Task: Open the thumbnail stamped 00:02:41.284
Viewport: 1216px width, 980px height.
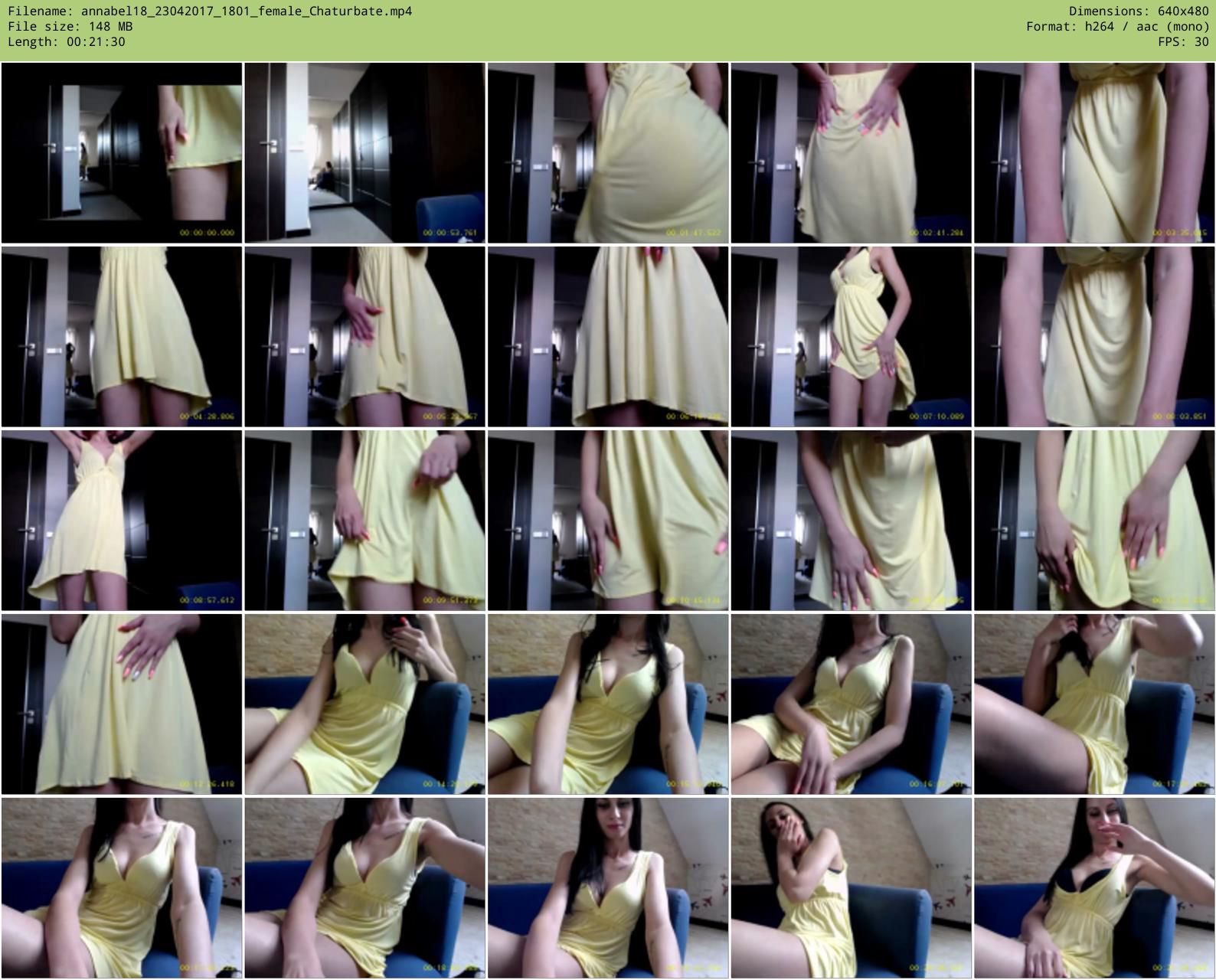Action: pyautogui.click(x=851, y=153)
